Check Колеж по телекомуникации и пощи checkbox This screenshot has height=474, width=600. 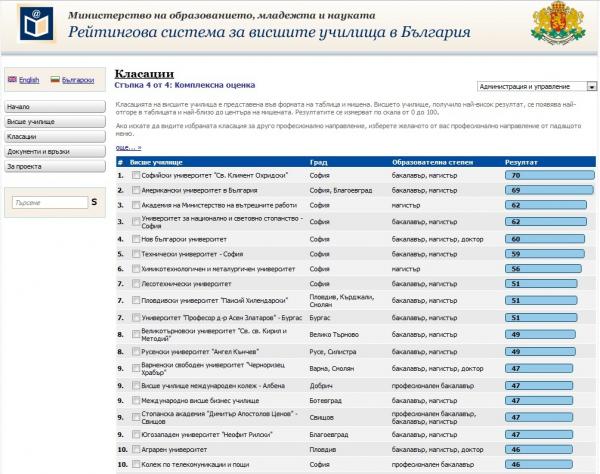coord(136,464)
